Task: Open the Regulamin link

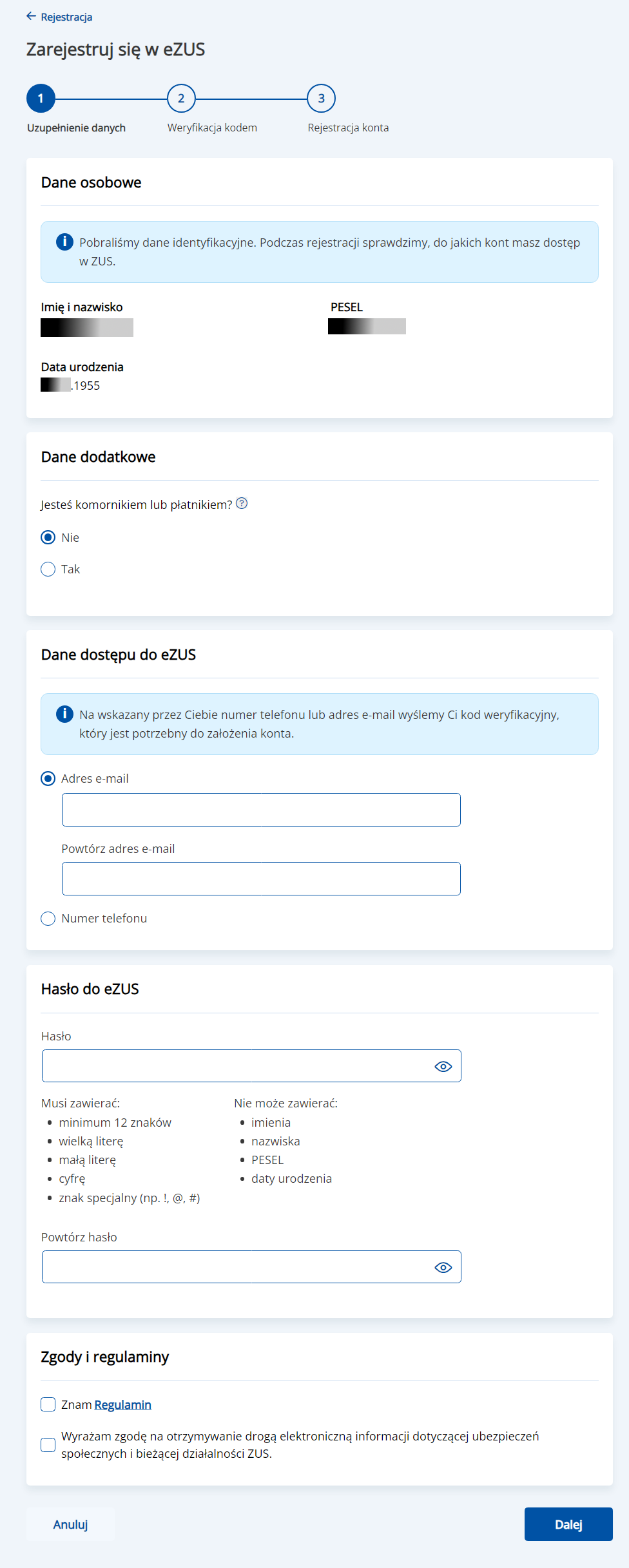Action: click(122, 1404)
